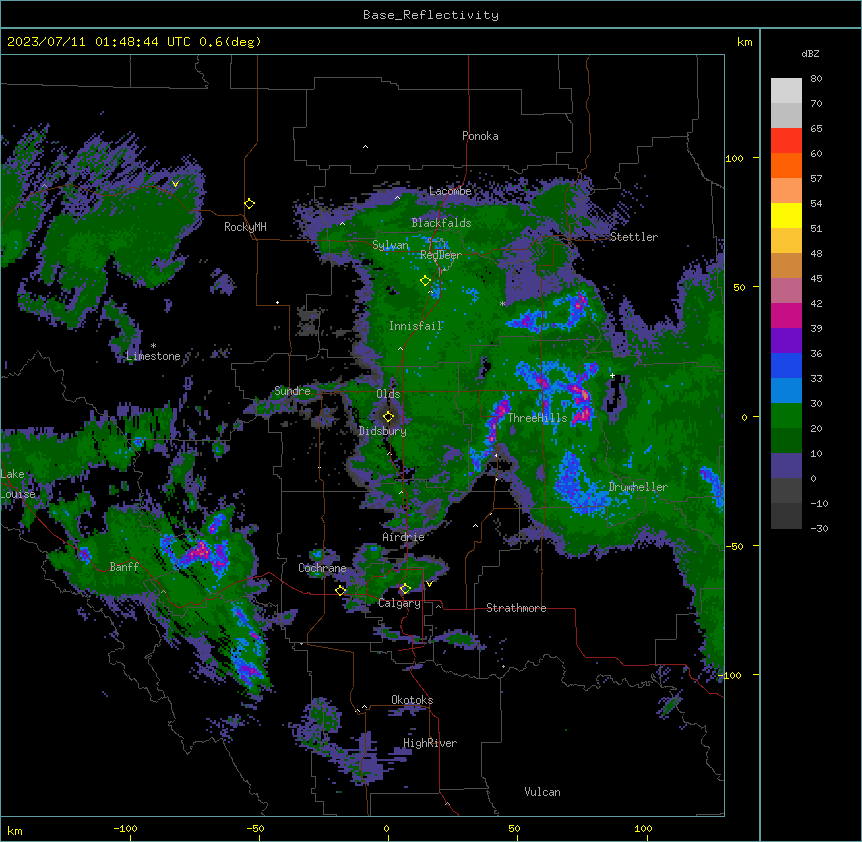Click the Sundre label

click(x=292, y=391)
